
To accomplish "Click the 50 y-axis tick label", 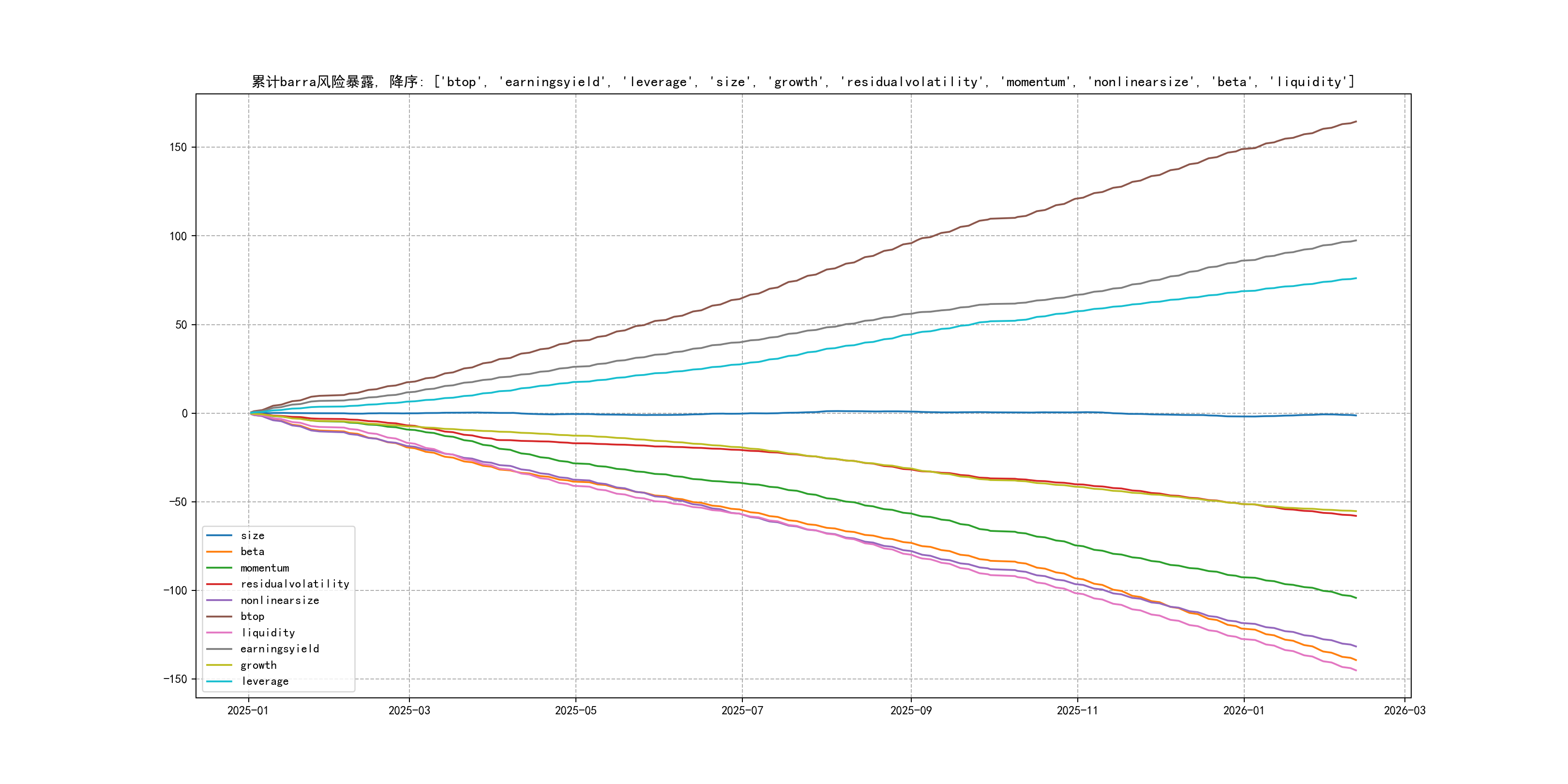I will point(181,324).
